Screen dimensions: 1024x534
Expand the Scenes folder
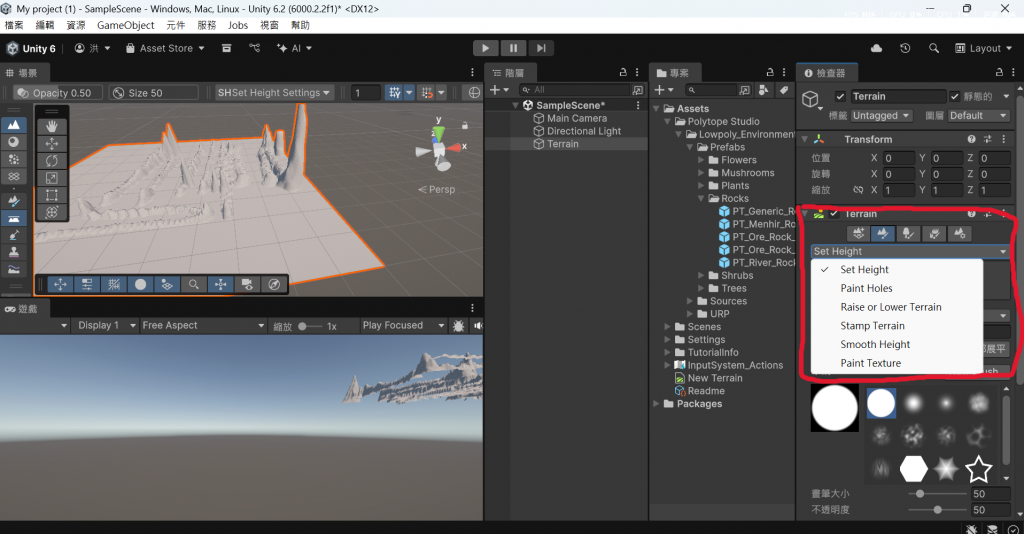point(667,326)
